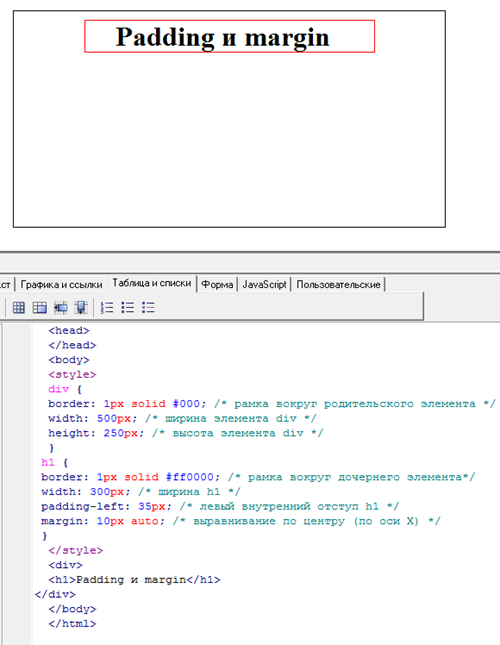Click the insert table column icon
Screen dimensions: 500x645
(x=81, y=307)
